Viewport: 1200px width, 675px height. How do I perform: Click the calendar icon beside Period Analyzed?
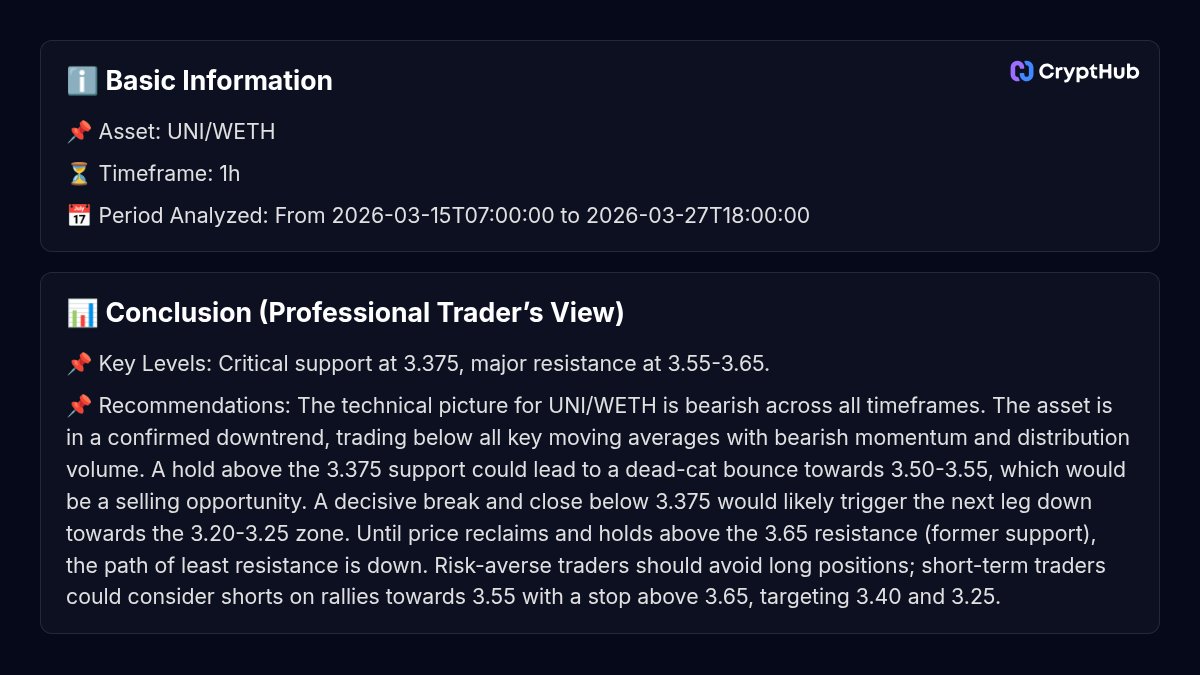click(79, 216)
